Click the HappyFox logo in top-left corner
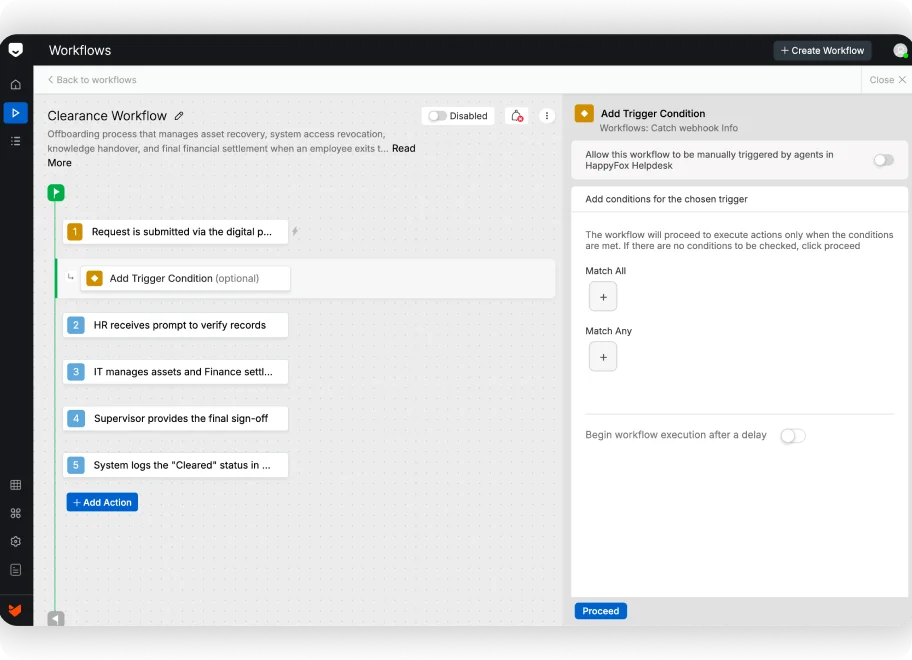 [x=16, y=50]
